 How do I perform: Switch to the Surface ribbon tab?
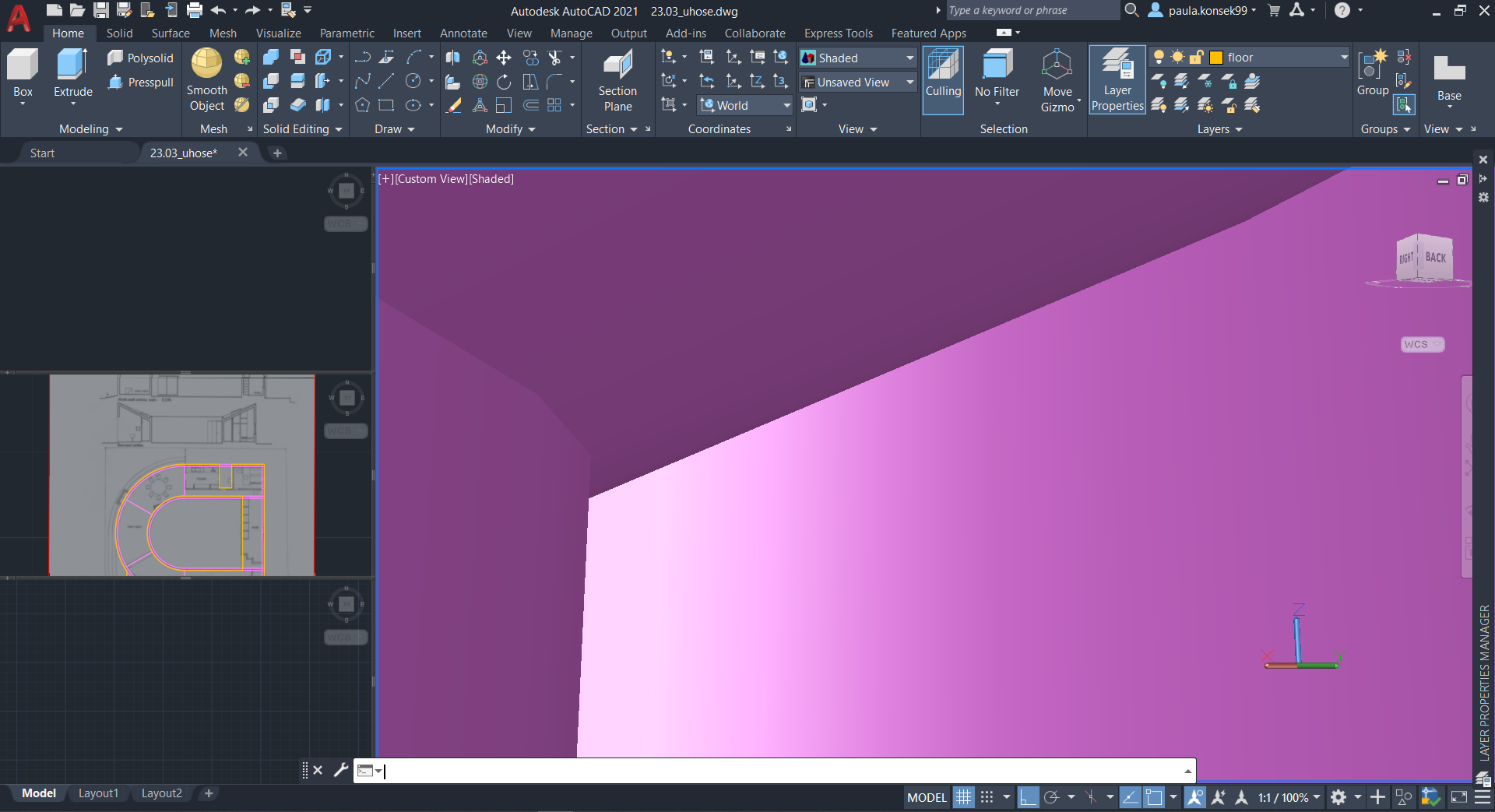click(x=171, y=33)
